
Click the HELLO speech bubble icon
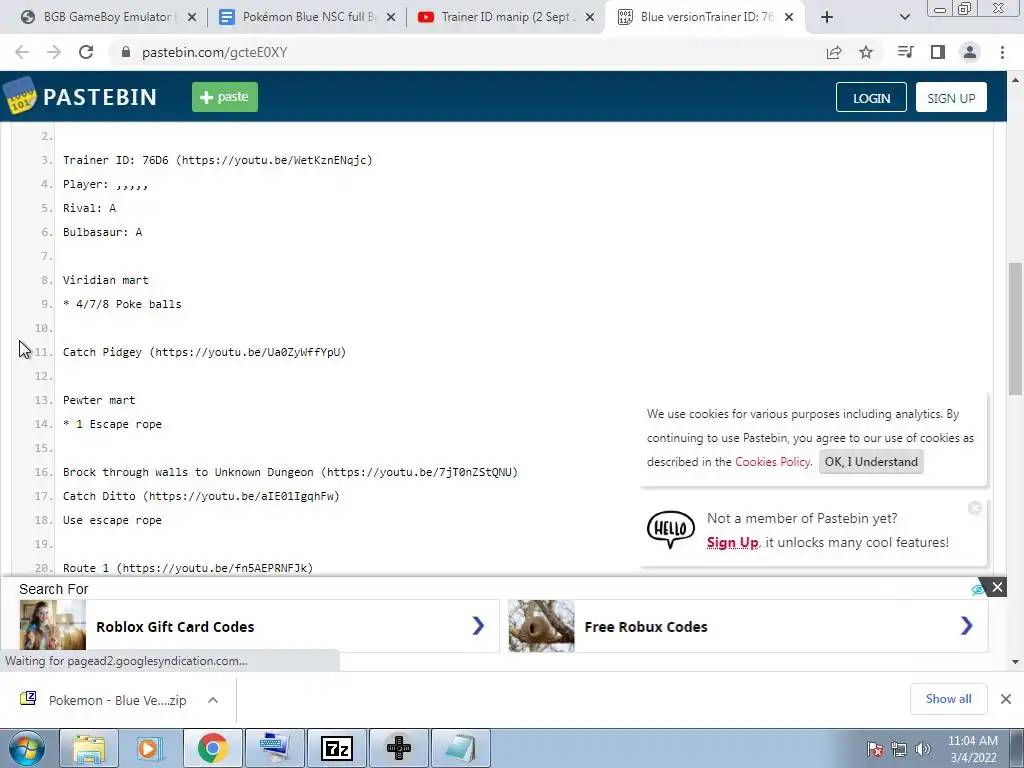pos(671,529)
